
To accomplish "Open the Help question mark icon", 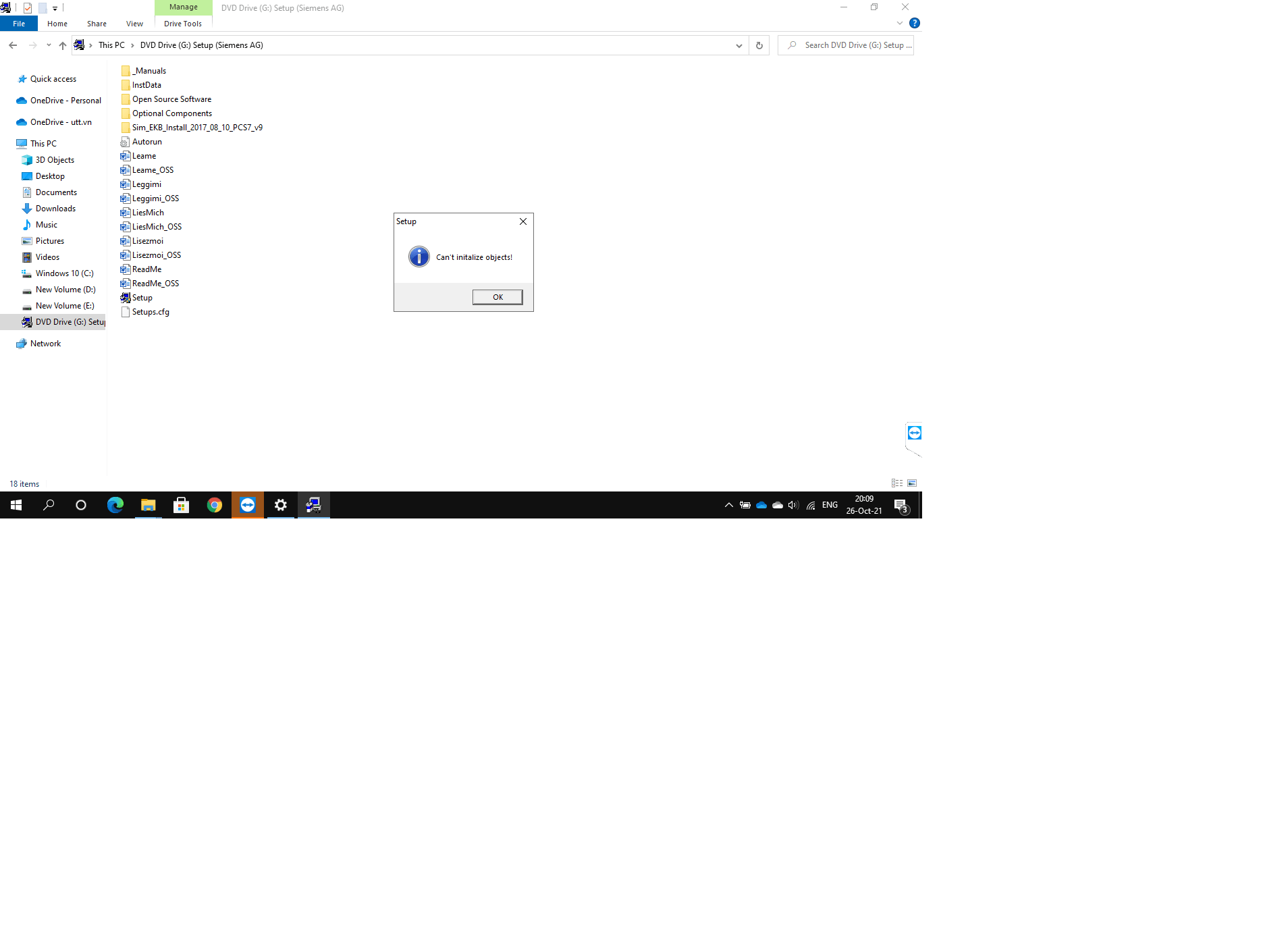I will point(914,23).
